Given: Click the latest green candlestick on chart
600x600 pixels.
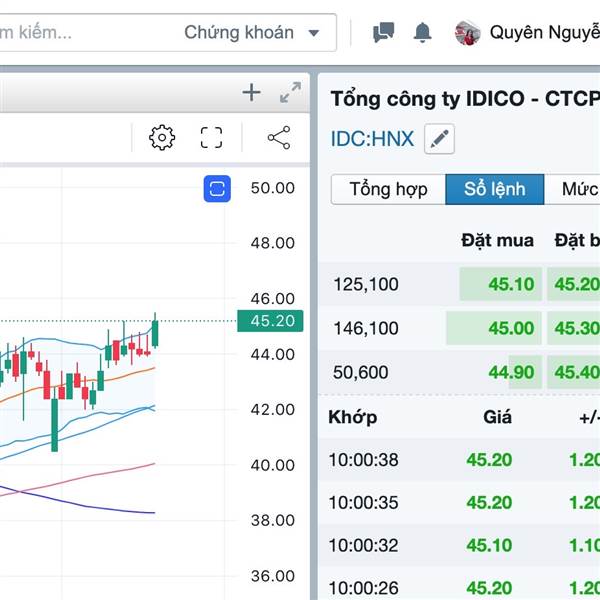Looking at the screenshot, I should 155,331.
